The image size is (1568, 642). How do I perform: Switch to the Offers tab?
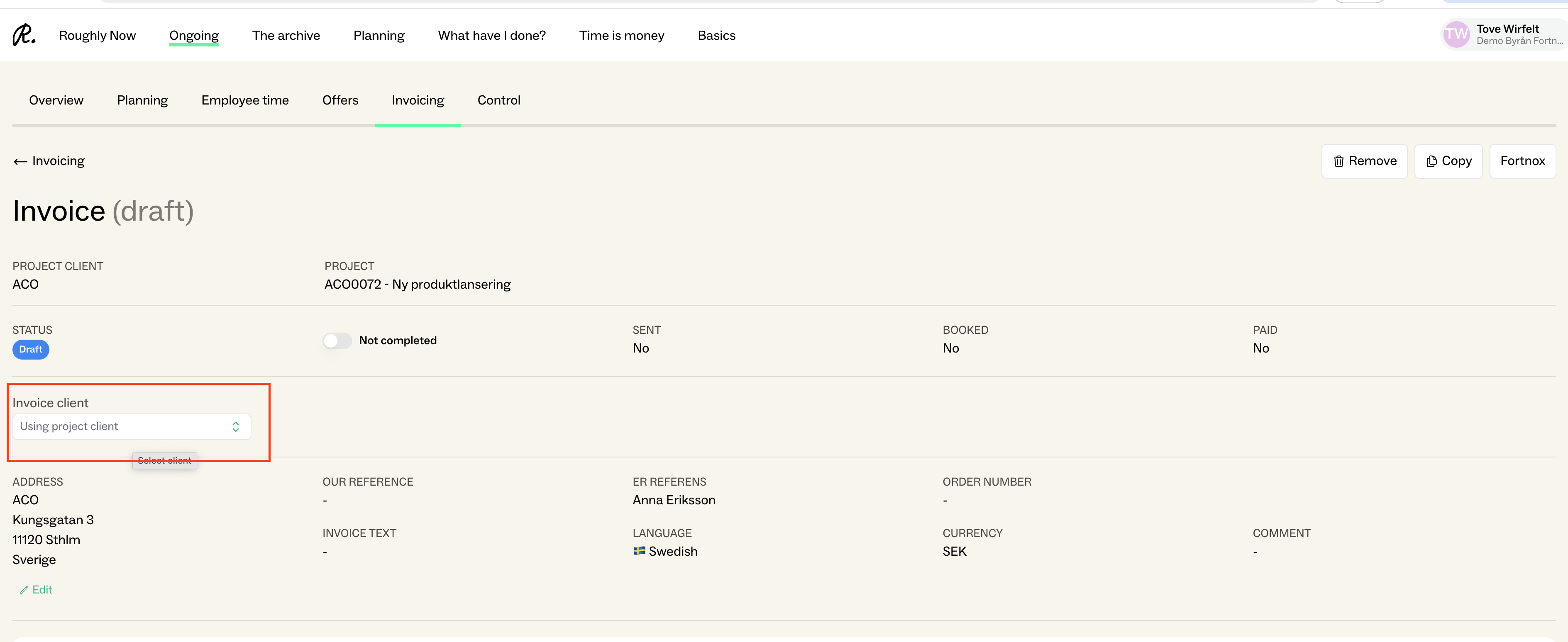(x=339, y=100)
